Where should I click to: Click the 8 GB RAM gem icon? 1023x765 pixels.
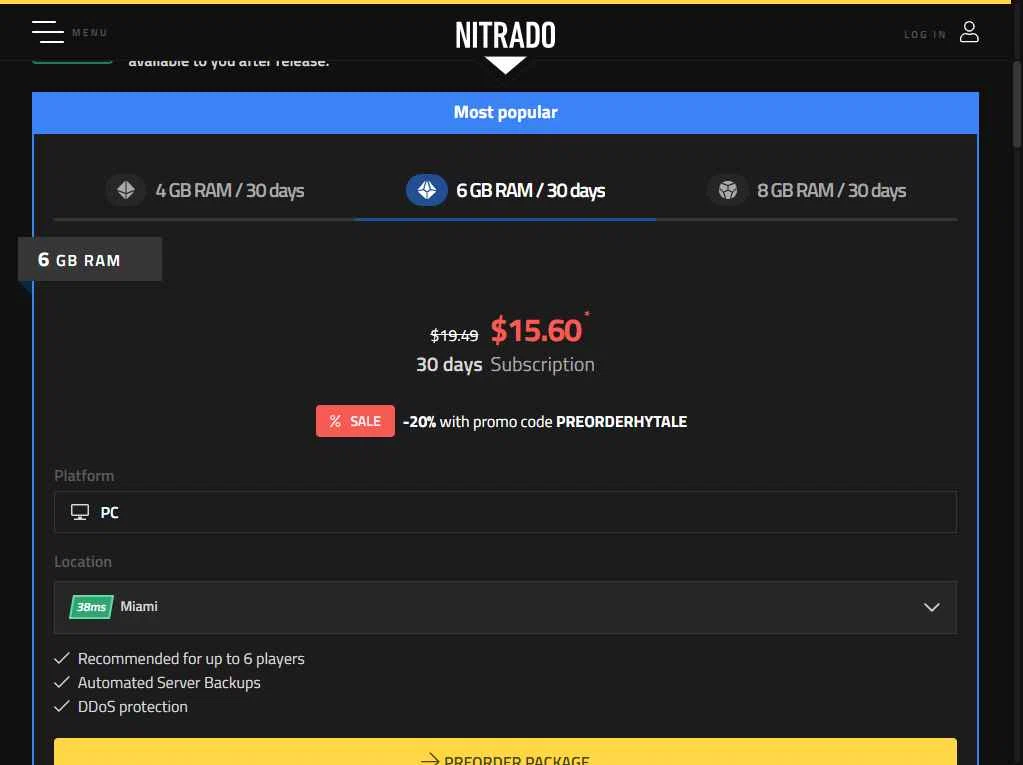click(x=727, y=190)
